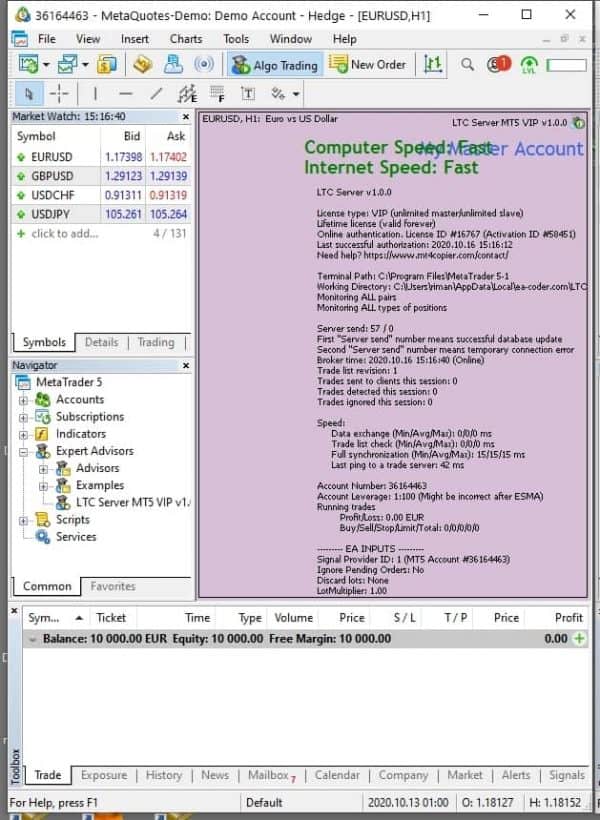The height and width of the screenshot is (820, 600).
Task: Open the Tools menu
Action: 236,39
